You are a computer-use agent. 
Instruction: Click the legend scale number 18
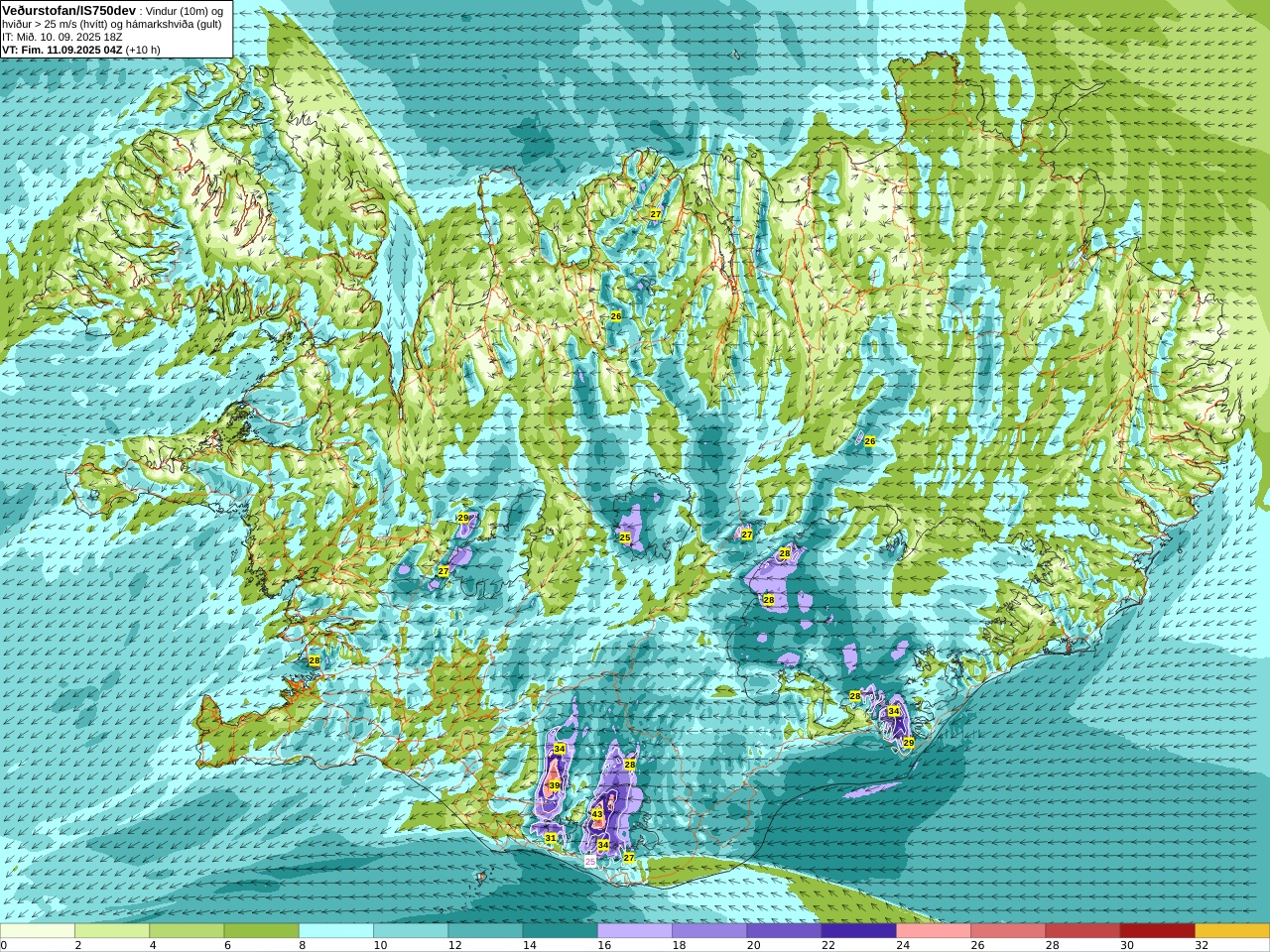679,945
